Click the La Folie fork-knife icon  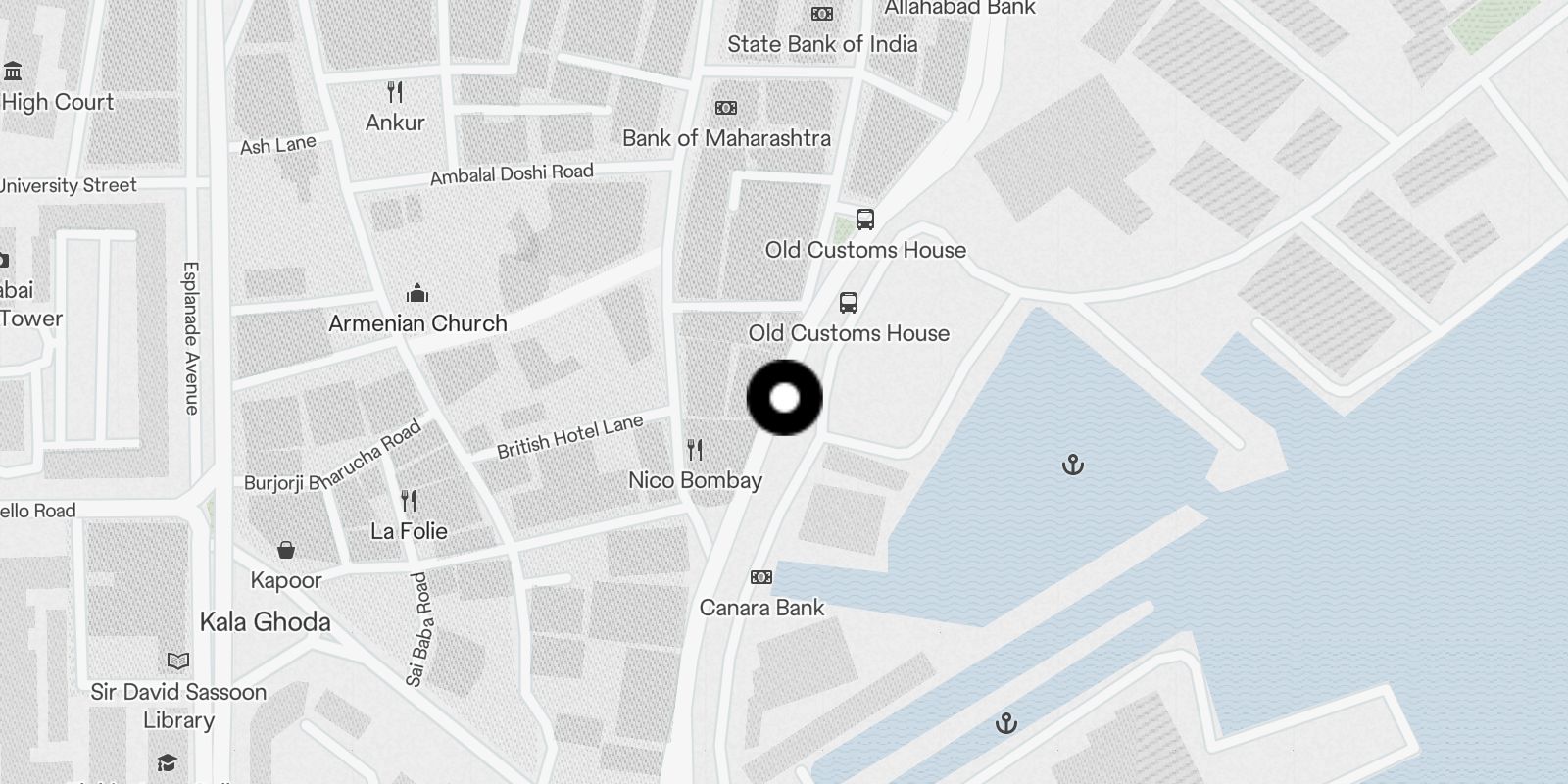coord(409,501)
